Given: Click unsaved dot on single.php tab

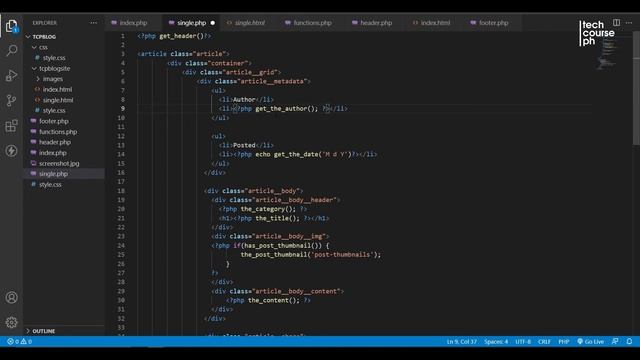Looking at the screenshot, I should pyautogui.click(x=213, y=23).
